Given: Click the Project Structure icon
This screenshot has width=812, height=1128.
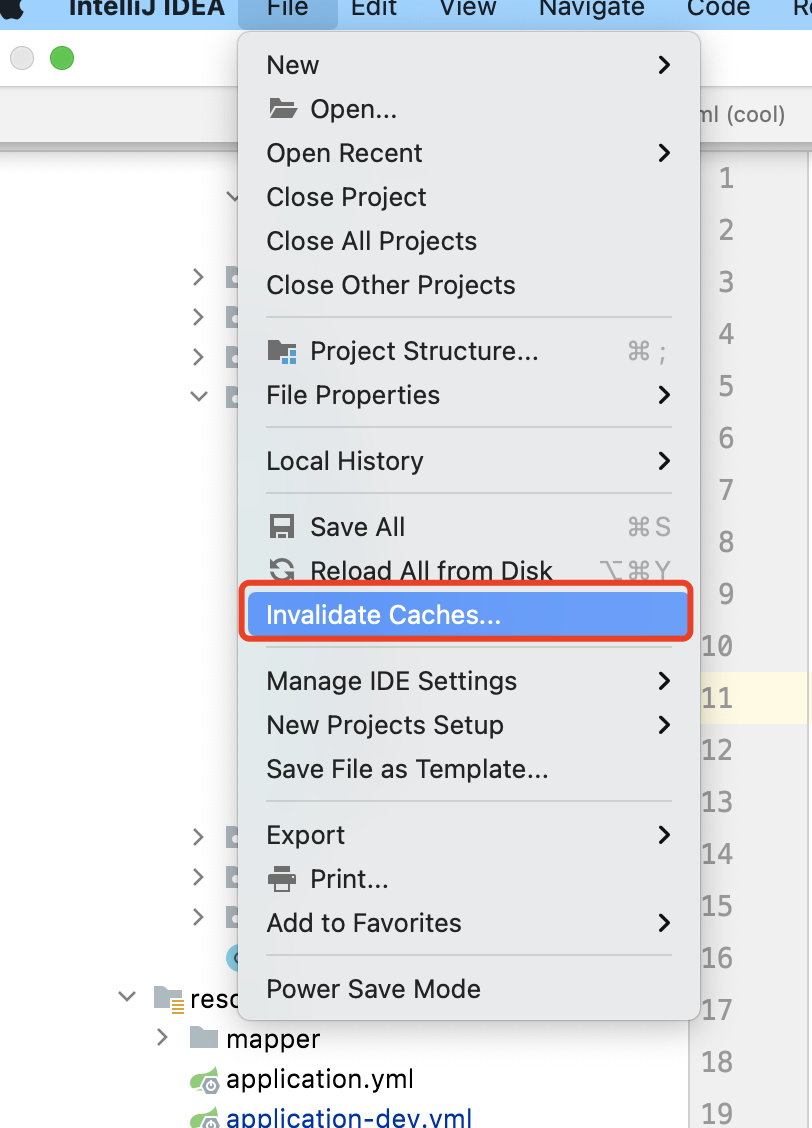Looking at the screenshot, I should (283, 351).
